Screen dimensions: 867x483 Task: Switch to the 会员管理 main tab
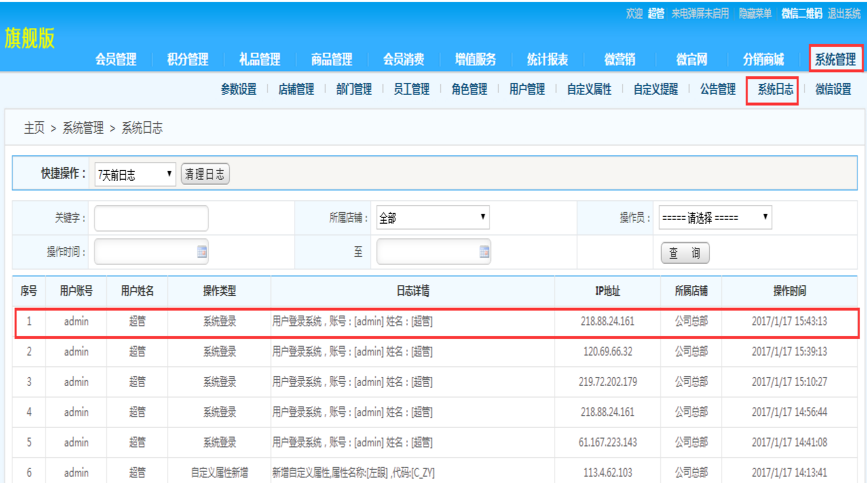click(116, 59)
